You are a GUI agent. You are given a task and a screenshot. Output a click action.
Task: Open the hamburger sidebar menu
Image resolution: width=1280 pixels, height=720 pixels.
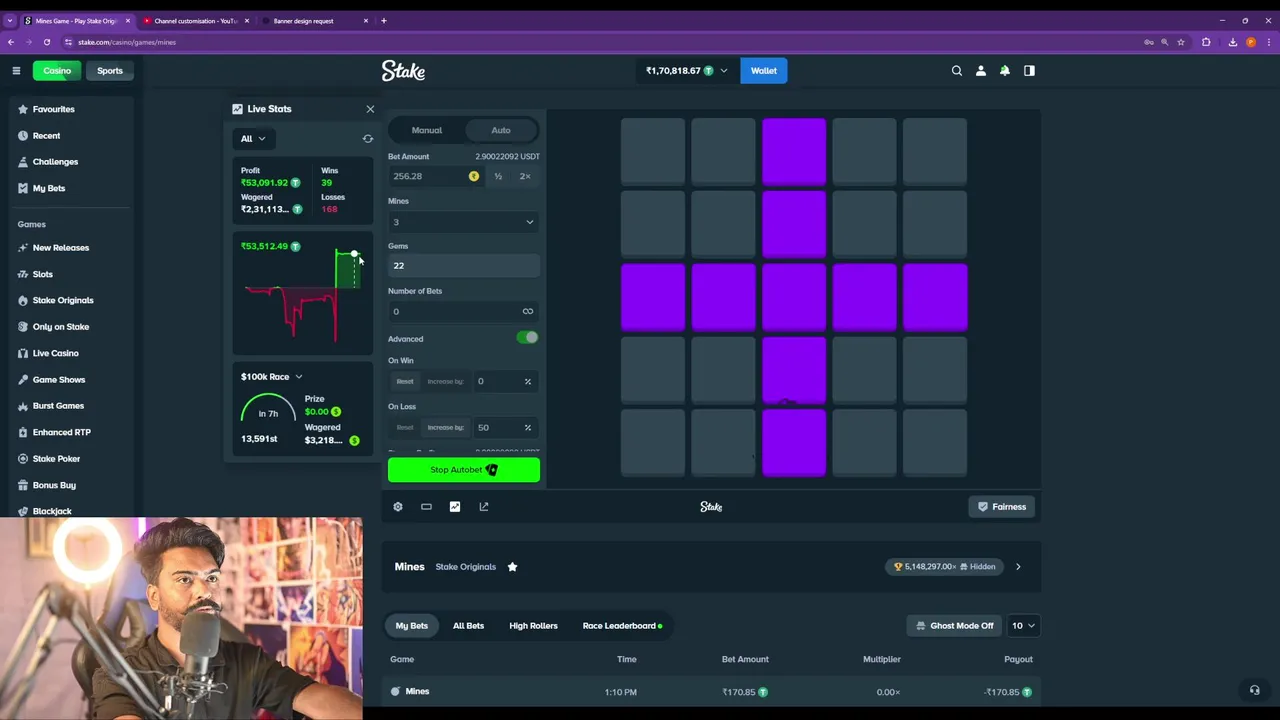pos(16,70)
